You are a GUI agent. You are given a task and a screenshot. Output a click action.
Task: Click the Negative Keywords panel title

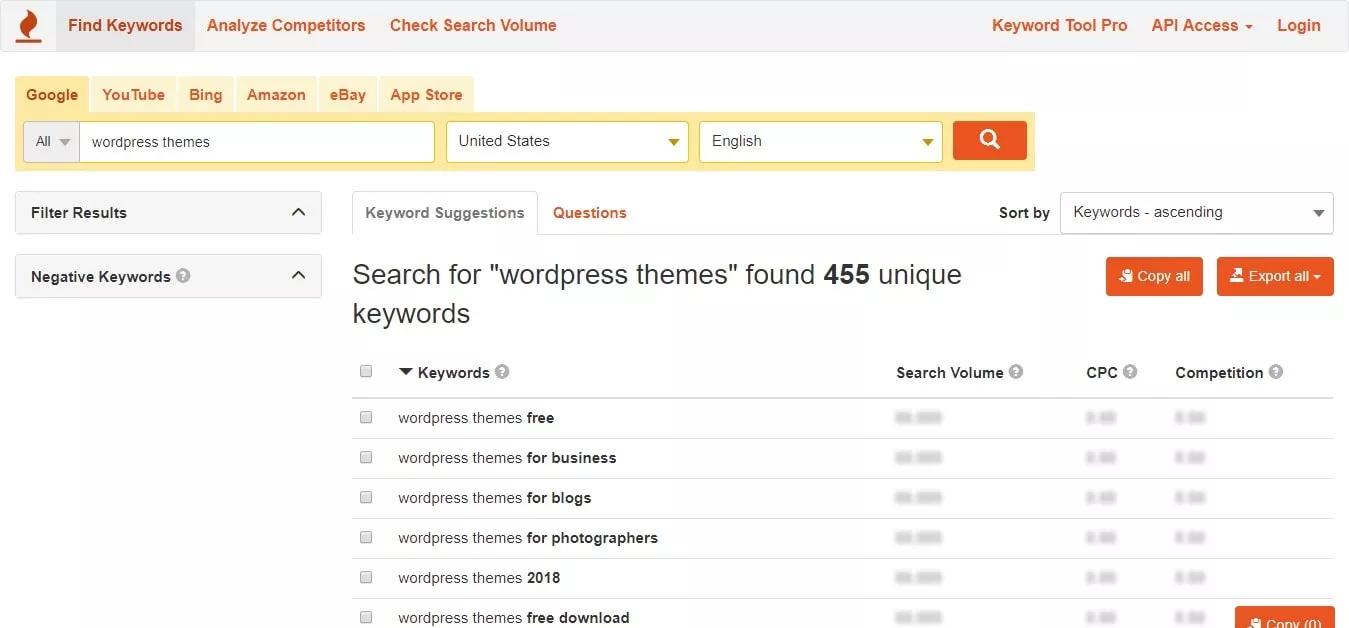tap(101, 277)
